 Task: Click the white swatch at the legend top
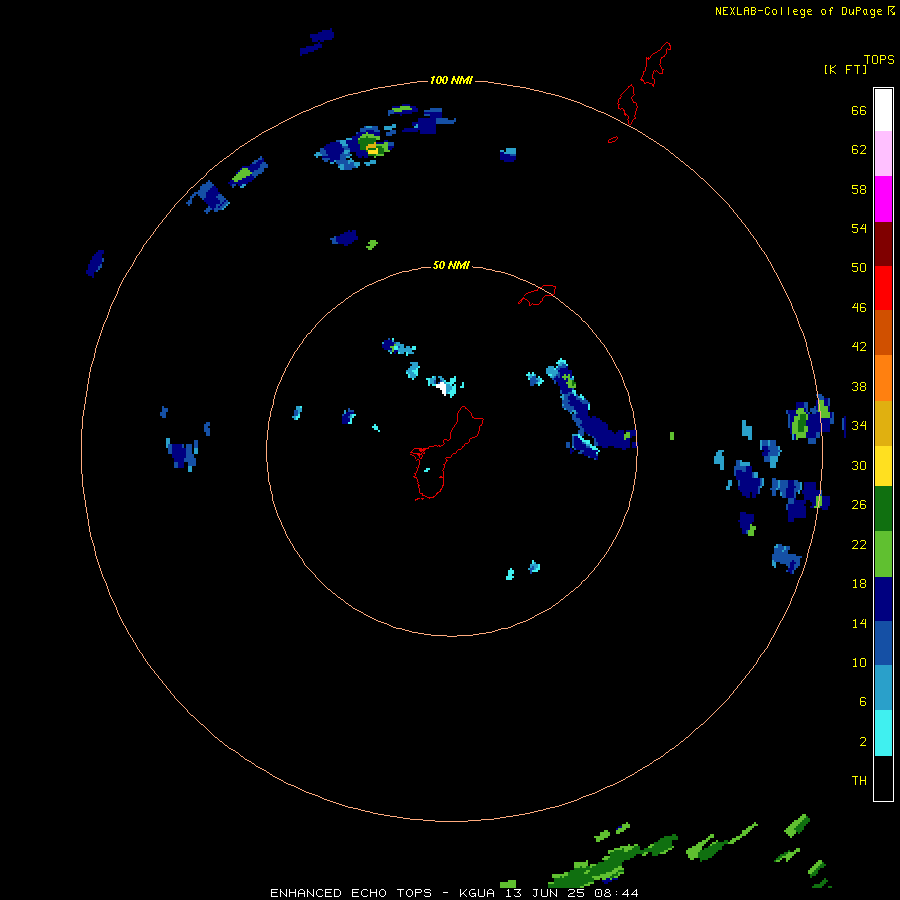pyautogui.click(x=883, y=110)
